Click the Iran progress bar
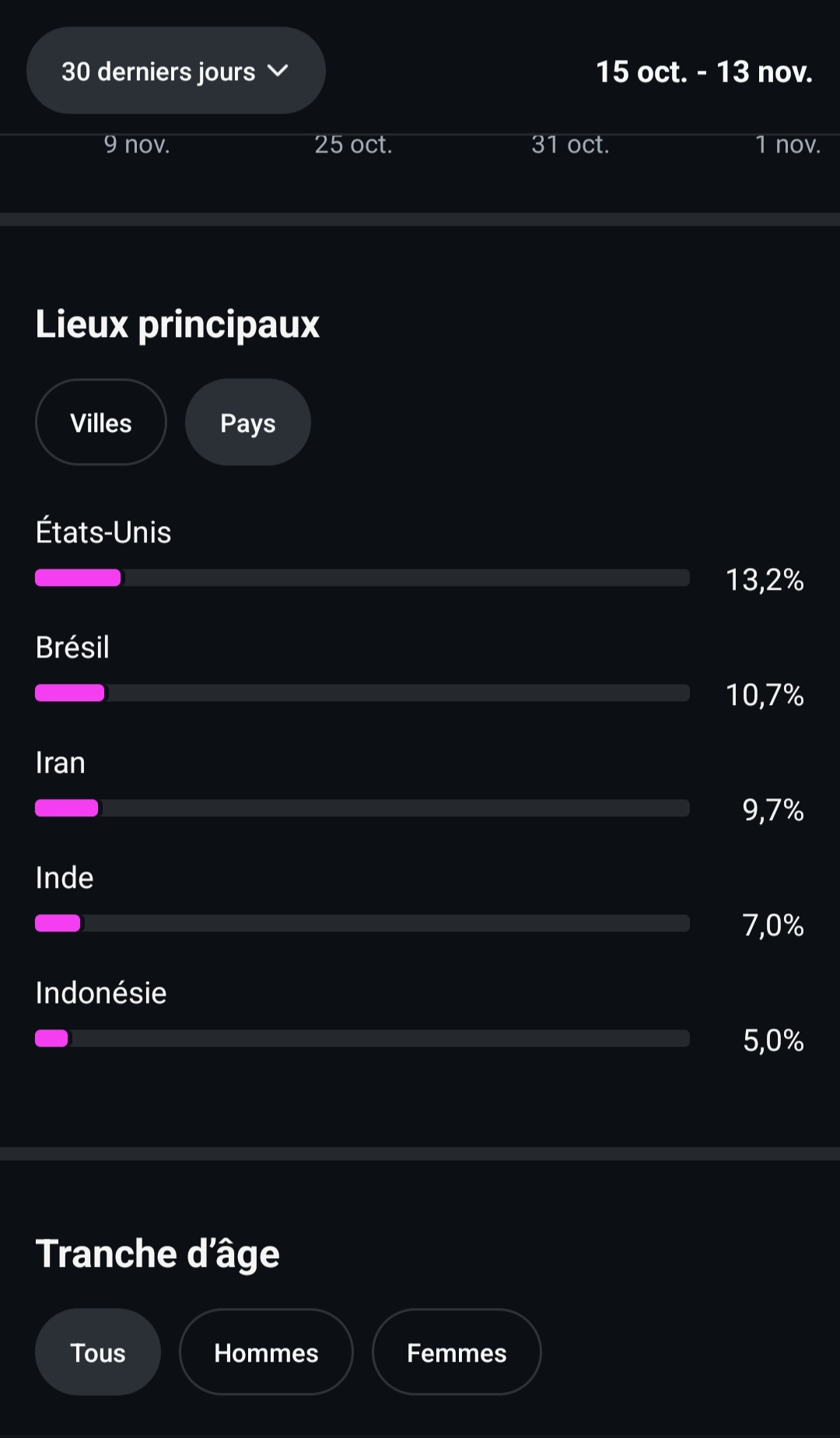This screenshot has height=1438, width=840. [x=362, y=808]
